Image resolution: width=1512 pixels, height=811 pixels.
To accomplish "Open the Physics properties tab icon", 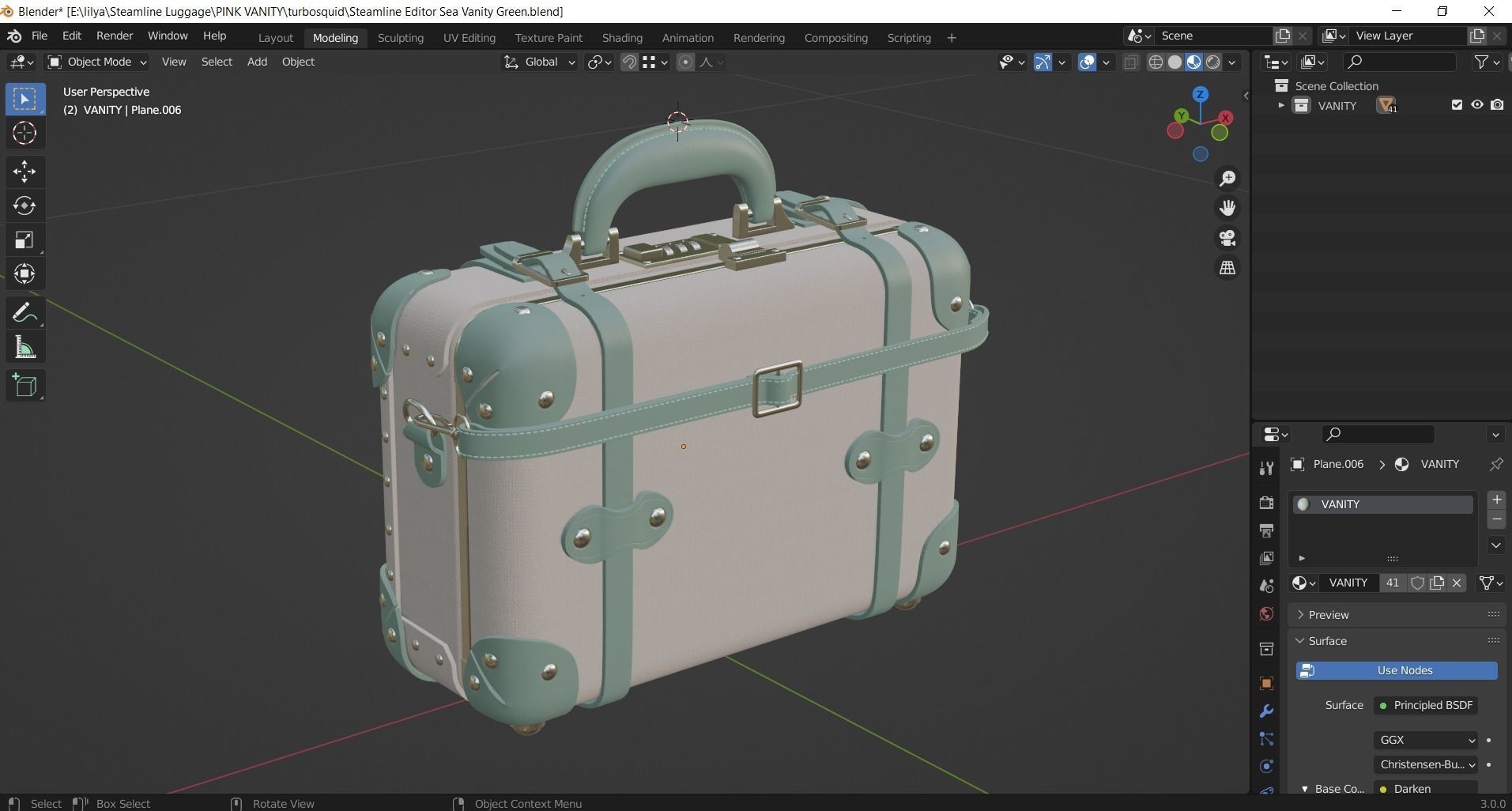I will 1266,766.
